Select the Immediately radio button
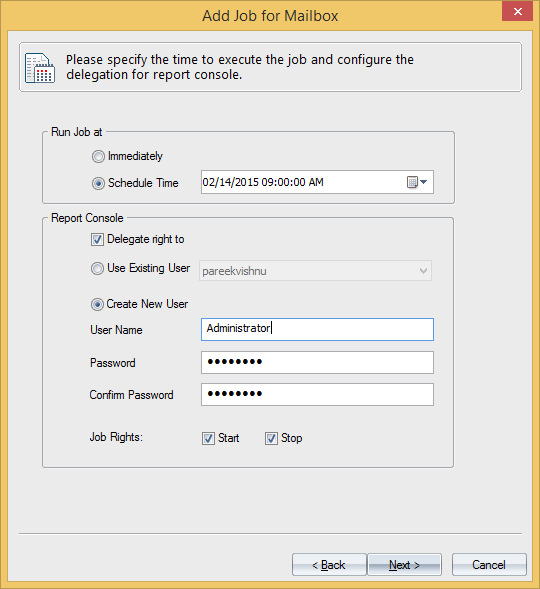The image size is (540, 589). coord(98,156)
